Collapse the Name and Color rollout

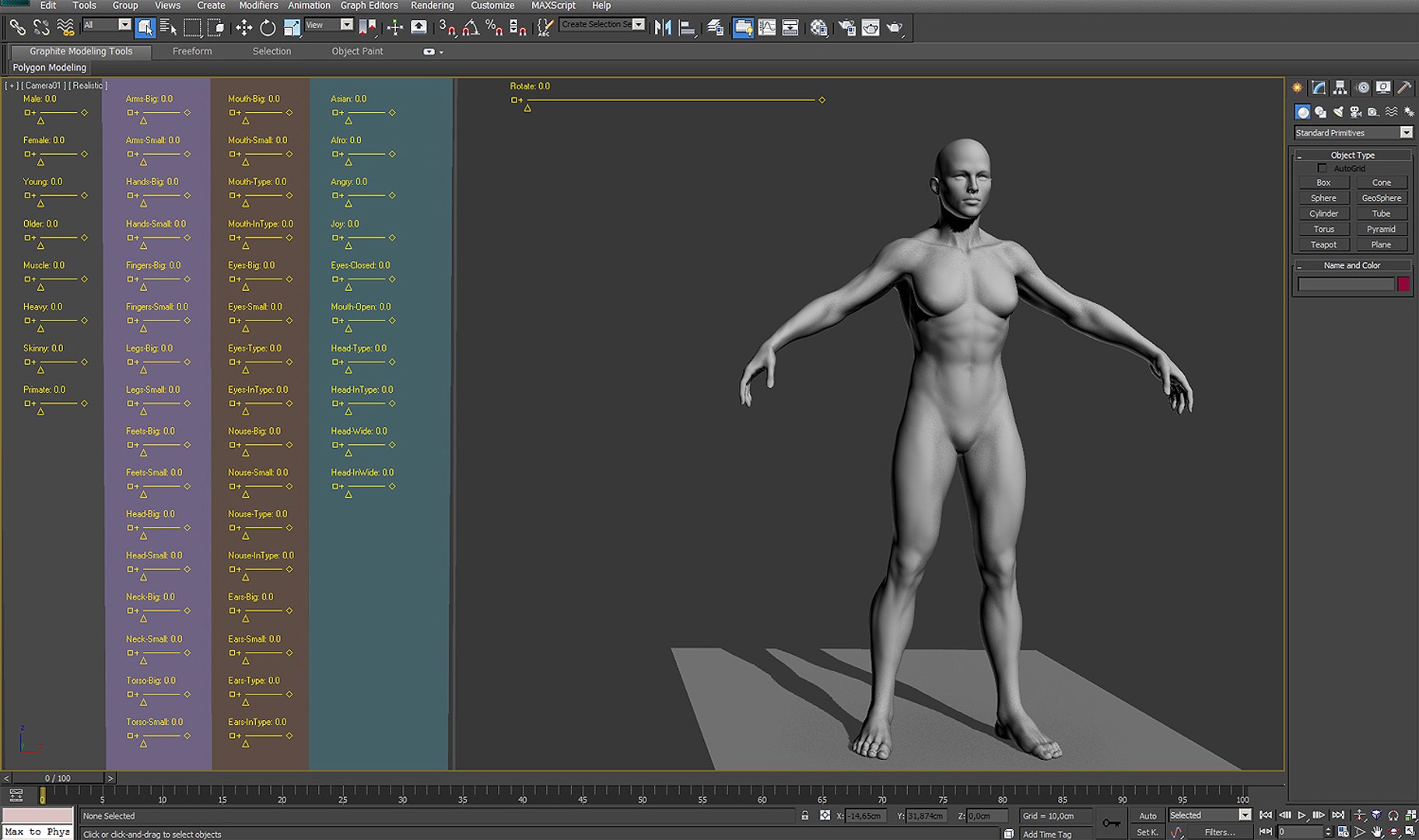point(1354,266)
